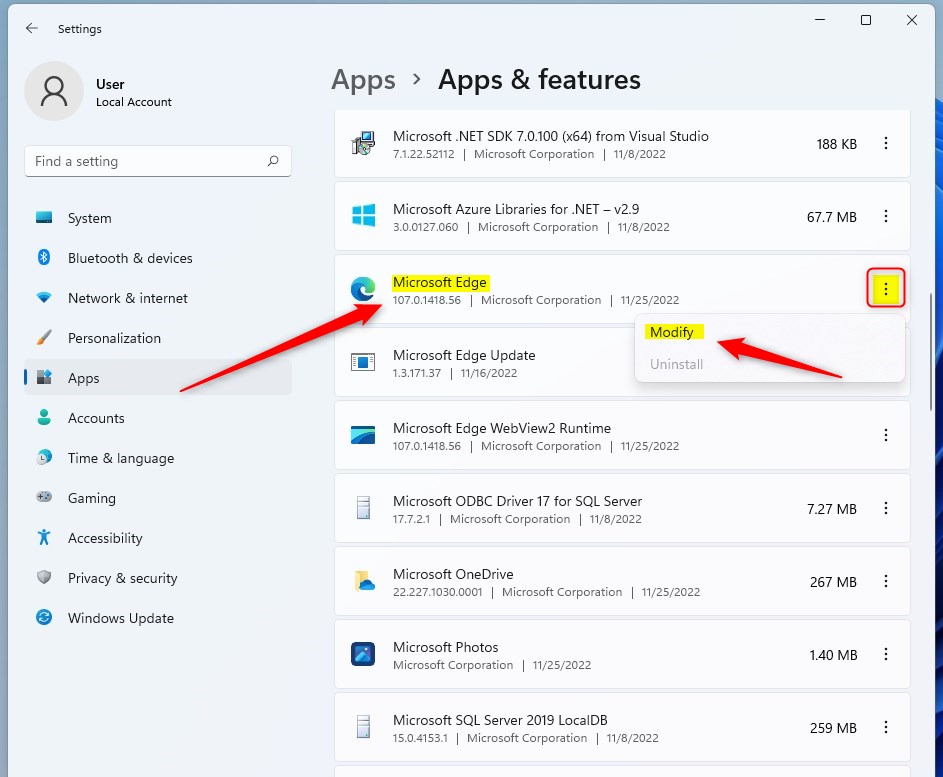Select the Gaming settings icon

43,498
